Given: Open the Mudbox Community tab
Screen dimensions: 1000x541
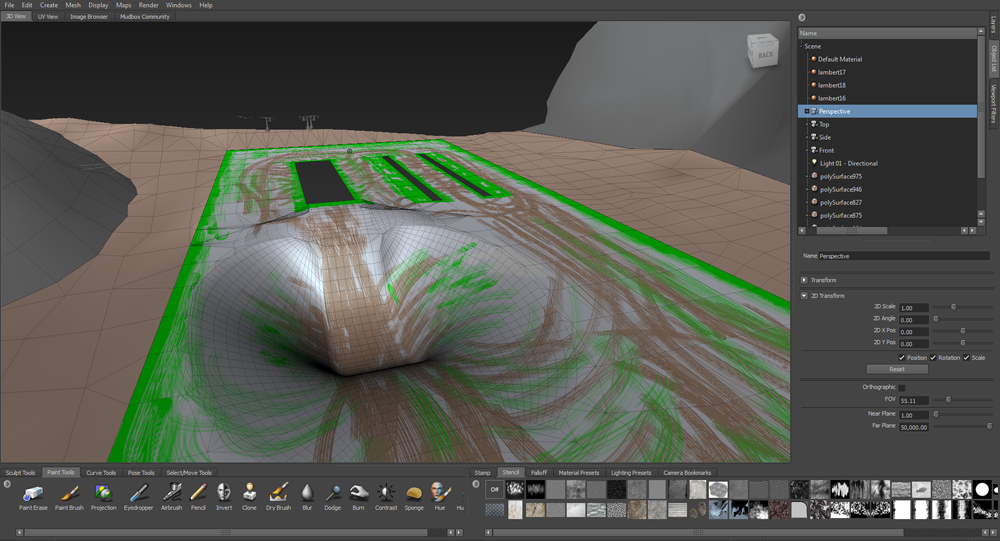Looking at the screenshot, I should pos(145,17).
